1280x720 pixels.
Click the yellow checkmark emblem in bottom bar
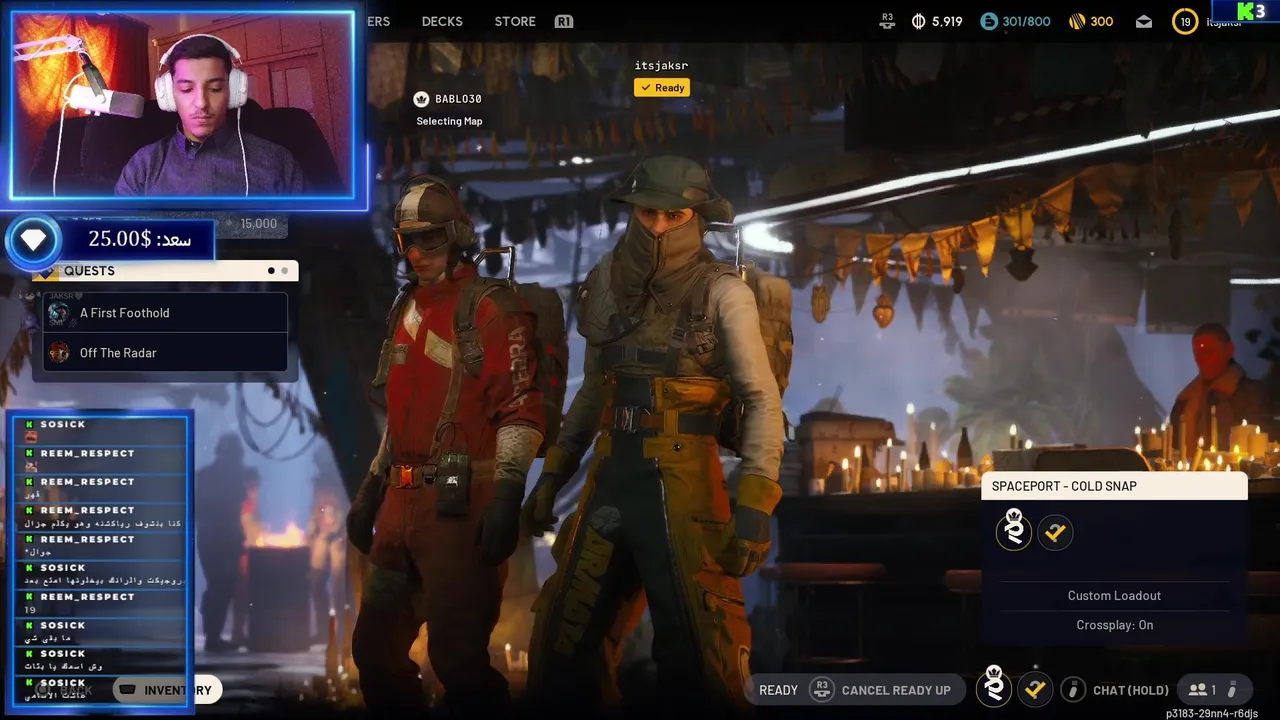coord(1035,689)
